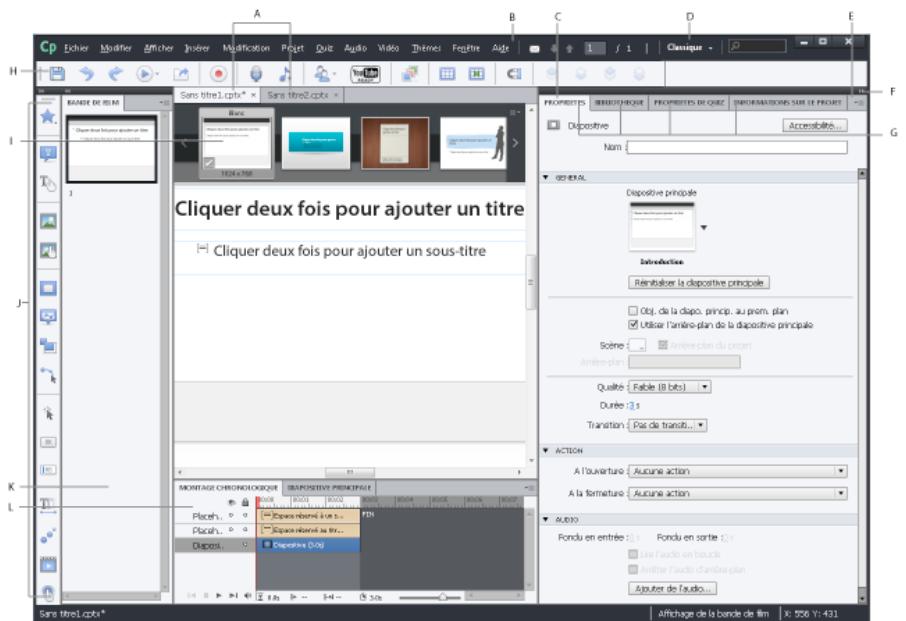The width and height of the screenshot is (906, 621).
Task: Click the YouTube publish icon
Action: [x=365, y=74]
